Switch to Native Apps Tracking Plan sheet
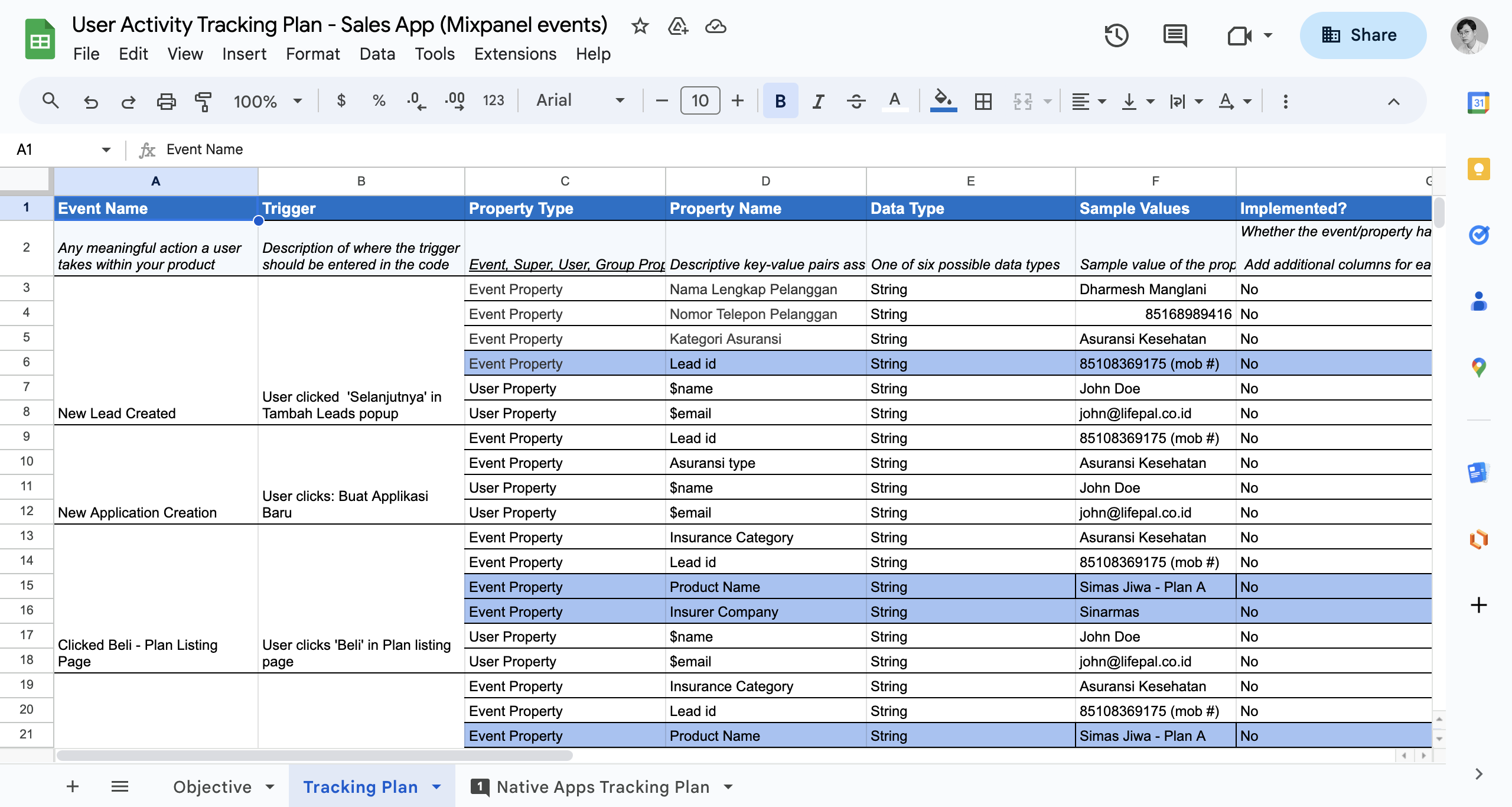 point(602,786)
